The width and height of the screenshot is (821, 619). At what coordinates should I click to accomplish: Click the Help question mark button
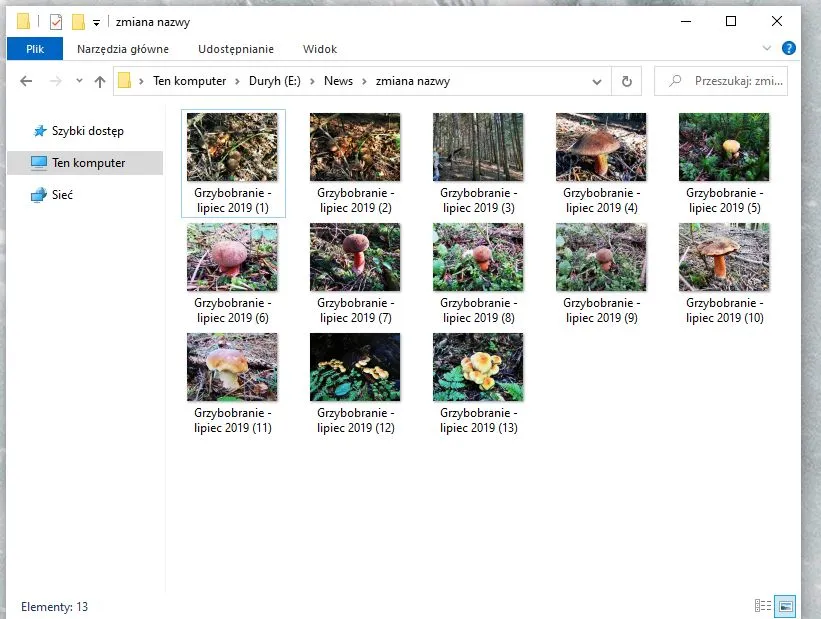coord(789,48)
